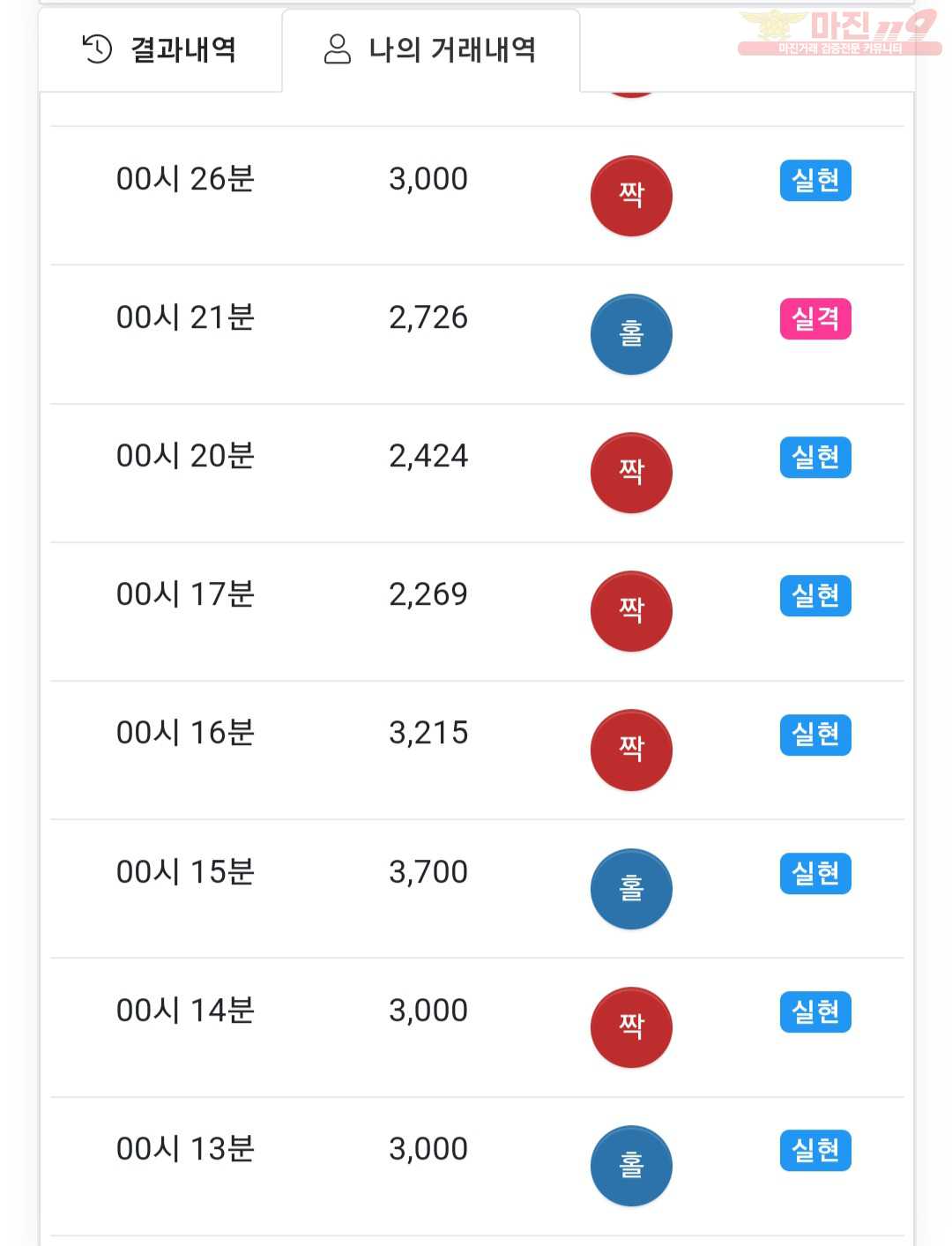
Task: Click the user profile icon
Action: 338,49
